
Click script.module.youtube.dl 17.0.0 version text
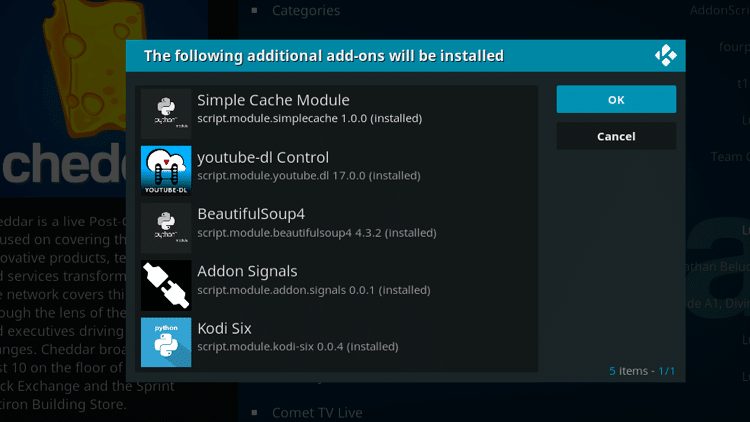click(x=309, y=176)
